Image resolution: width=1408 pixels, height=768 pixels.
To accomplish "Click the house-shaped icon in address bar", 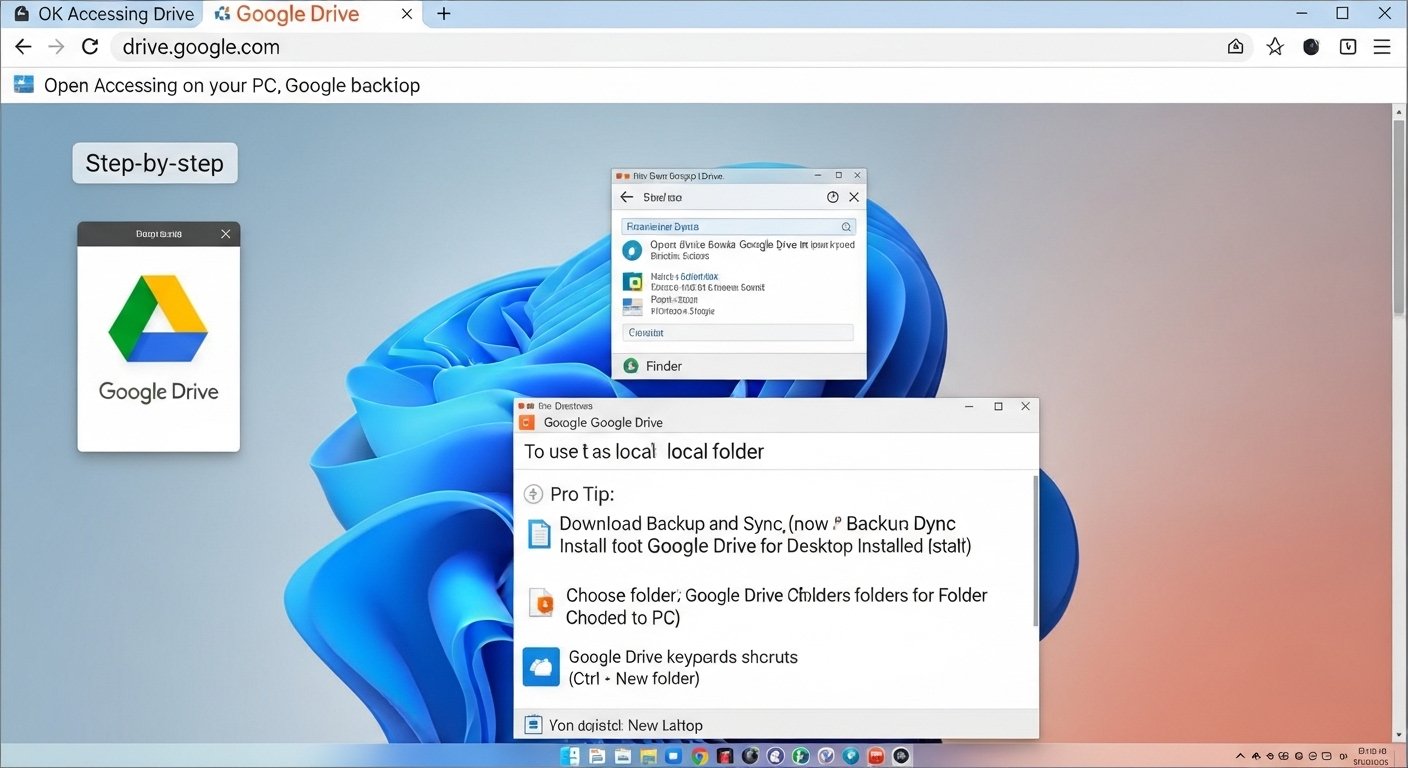I will click(x=1236, y=47).
